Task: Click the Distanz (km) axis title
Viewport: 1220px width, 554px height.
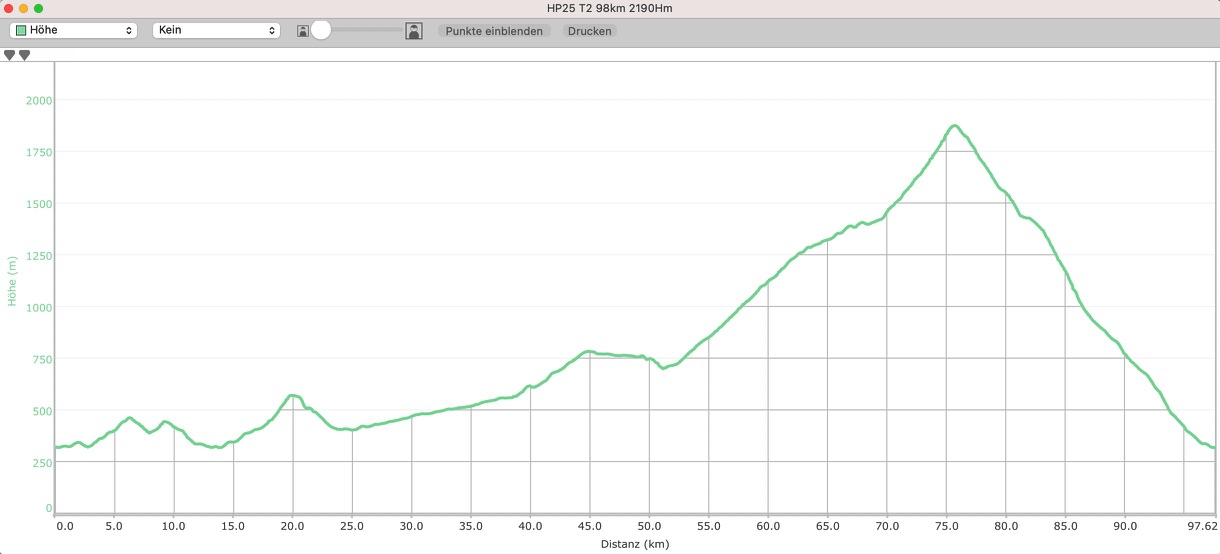Action: [x=635, y=545]
